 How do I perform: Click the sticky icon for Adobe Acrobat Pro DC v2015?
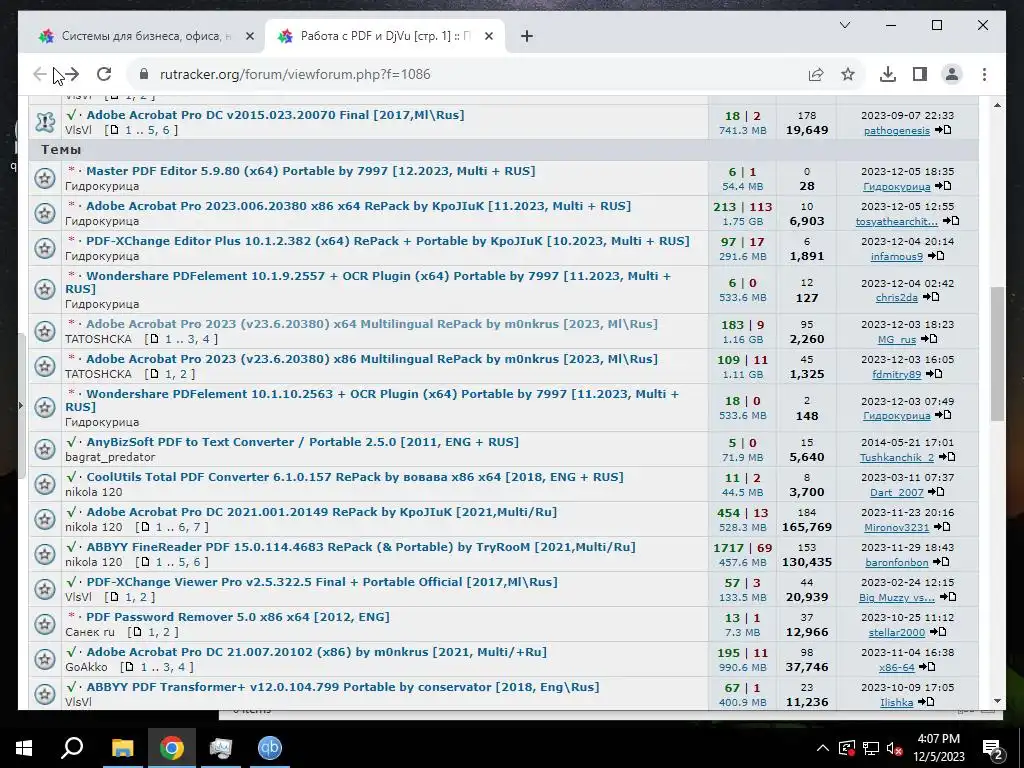(x=44, y=121)
